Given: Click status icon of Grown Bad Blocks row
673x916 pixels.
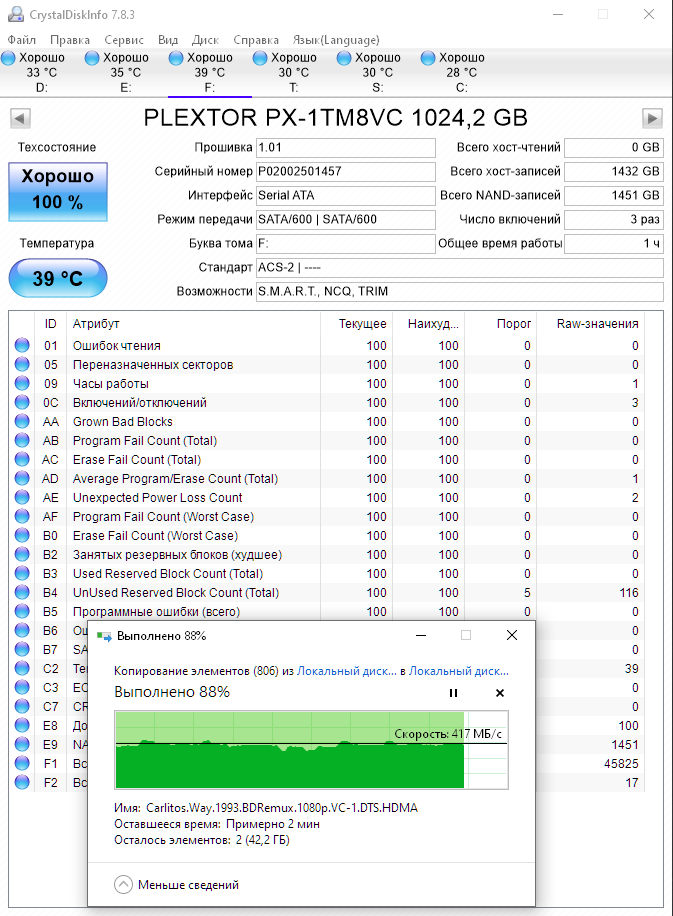Looking at the screenshot, I should [x=22, y=421].
